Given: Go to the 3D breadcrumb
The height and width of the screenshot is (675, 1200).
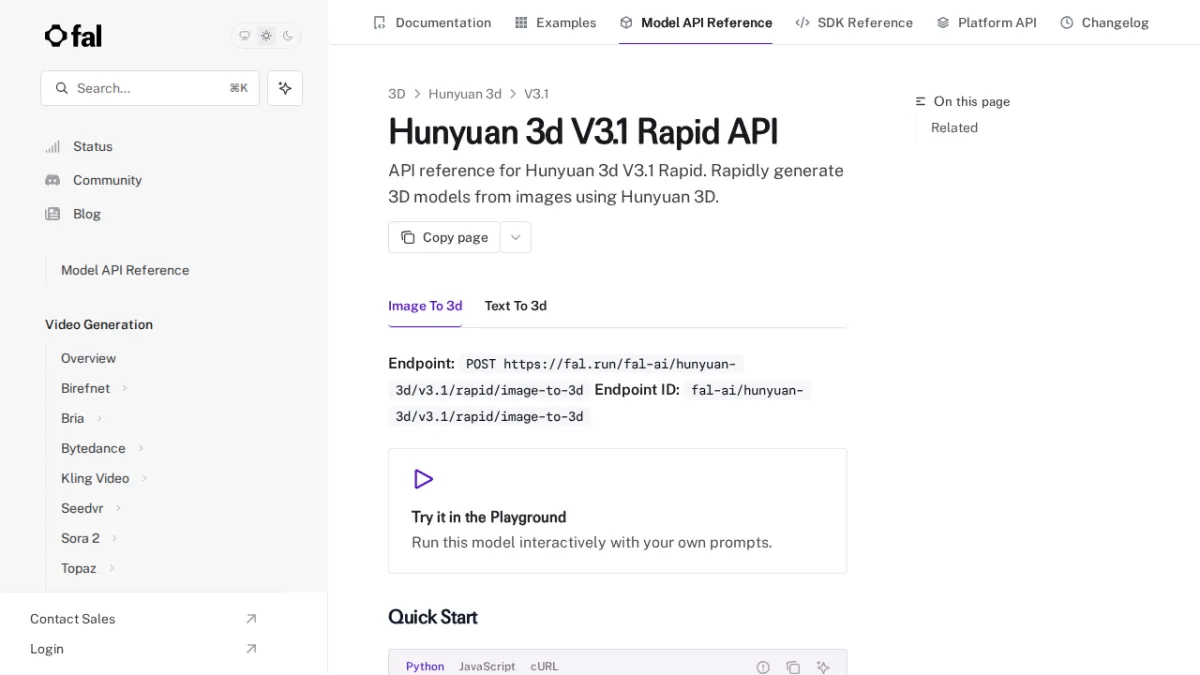Looking at the screenshot, I should click(397, 94).
